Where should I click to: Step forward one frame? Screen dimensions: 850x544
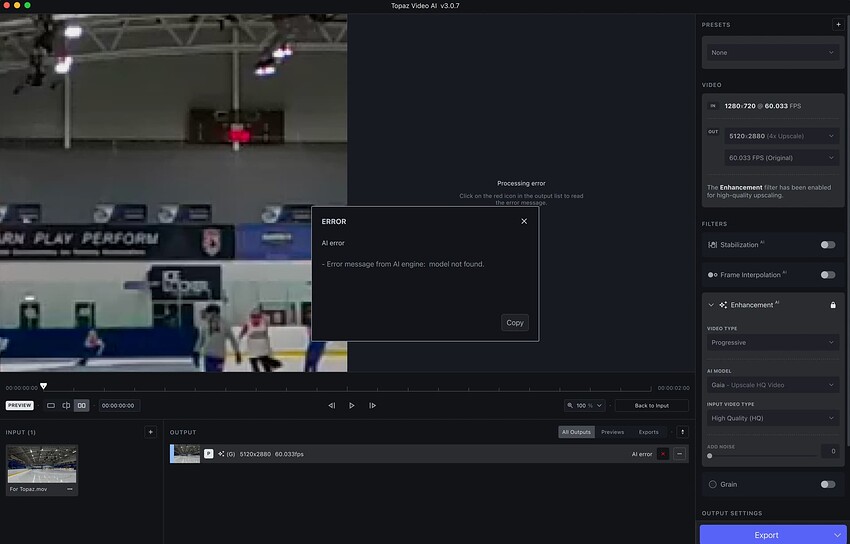tap(372, 405)
